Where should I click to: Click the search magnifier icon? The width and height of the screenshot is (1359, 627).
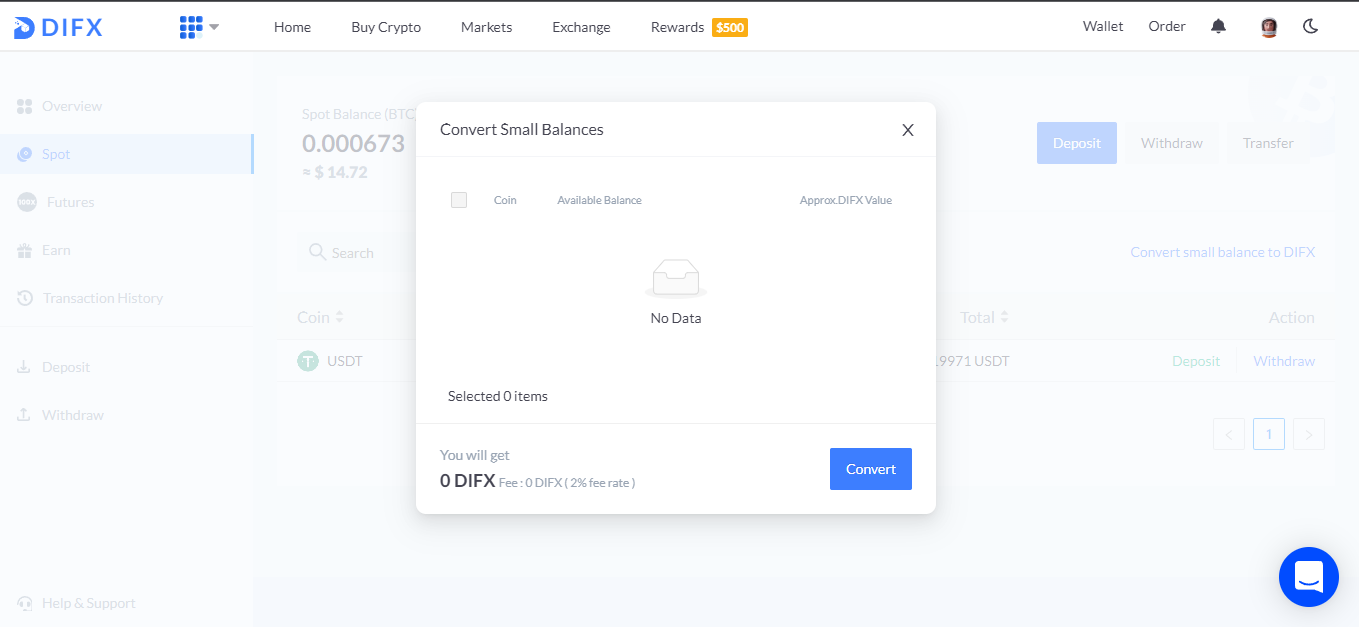point(318,252)
